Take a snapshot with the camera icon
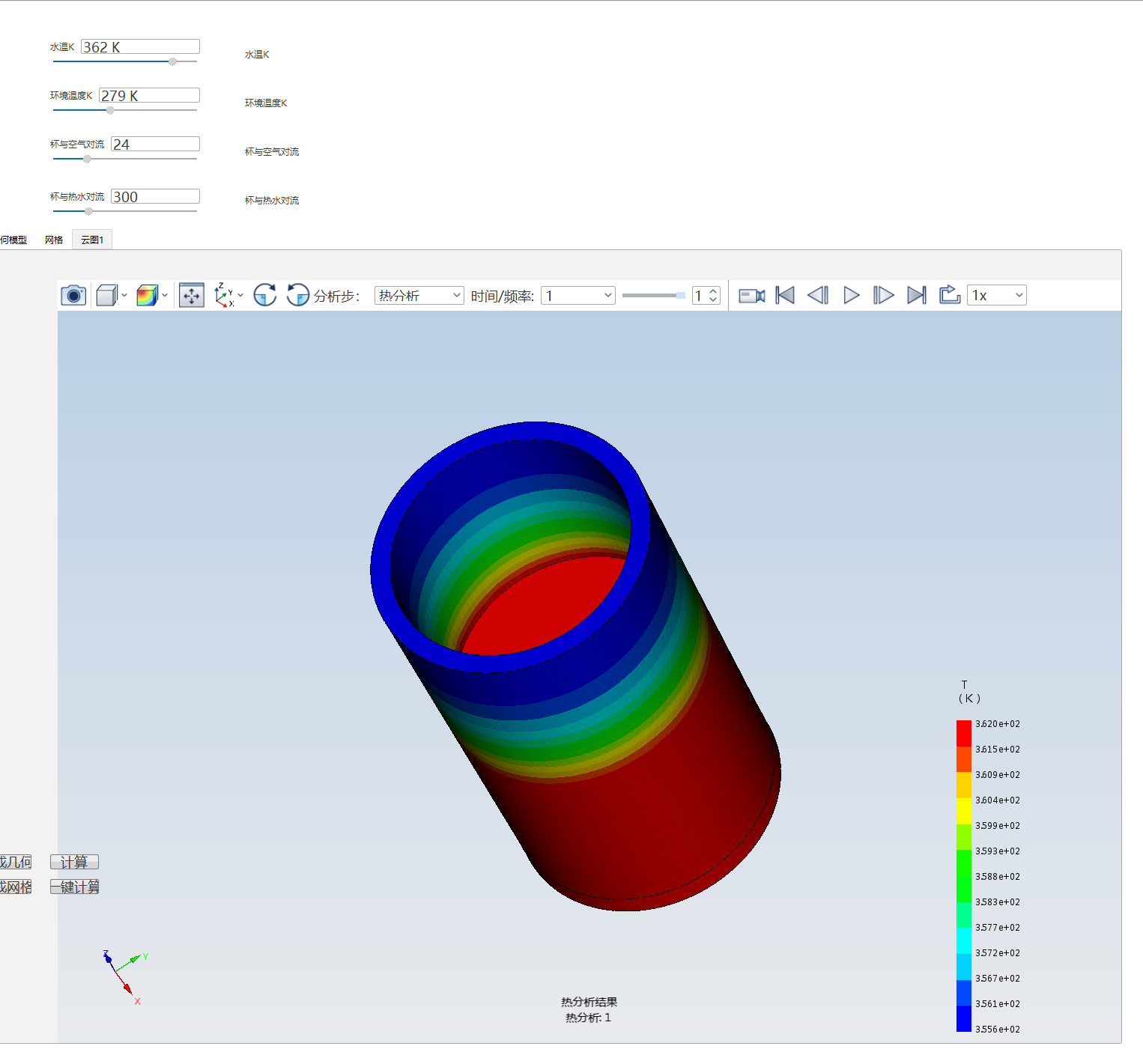The image size is (1143, 1064). [73, 295]
